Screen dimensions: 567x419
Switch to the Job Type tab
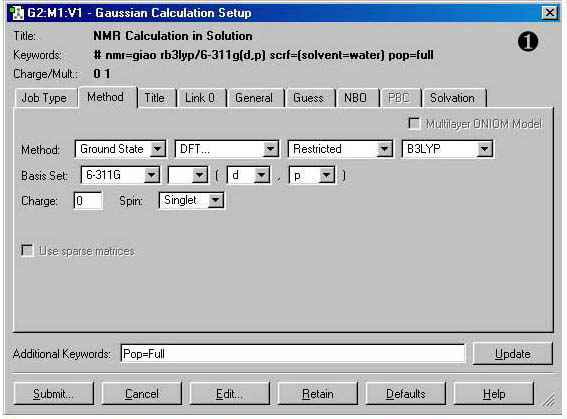point(46,98)
